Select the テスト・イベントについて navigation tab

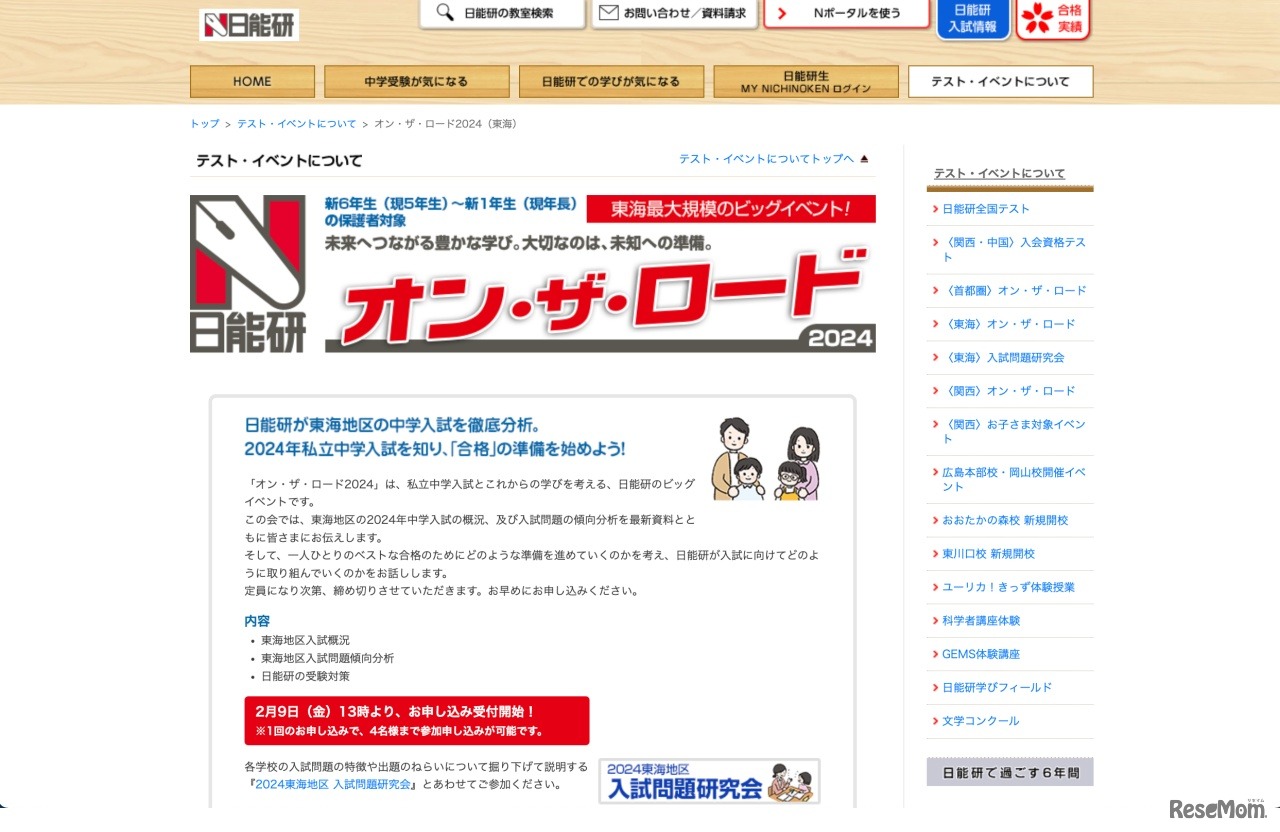click(1000, 82)
